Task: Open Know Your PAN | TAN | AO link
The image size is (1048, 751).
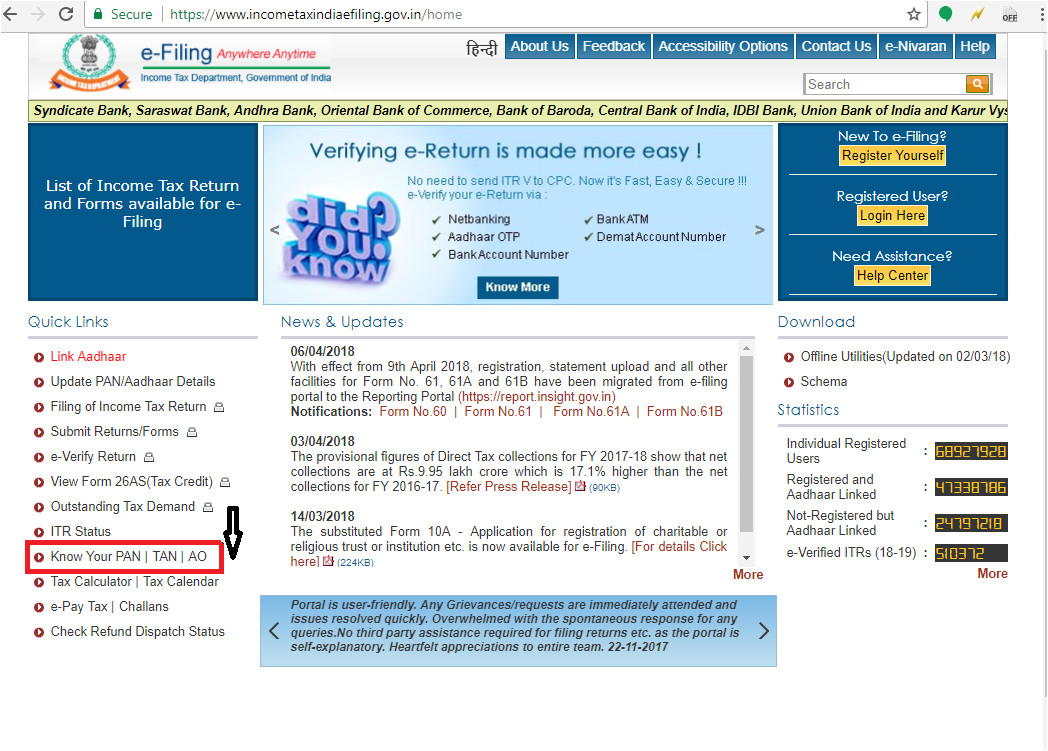Action: 129,557
